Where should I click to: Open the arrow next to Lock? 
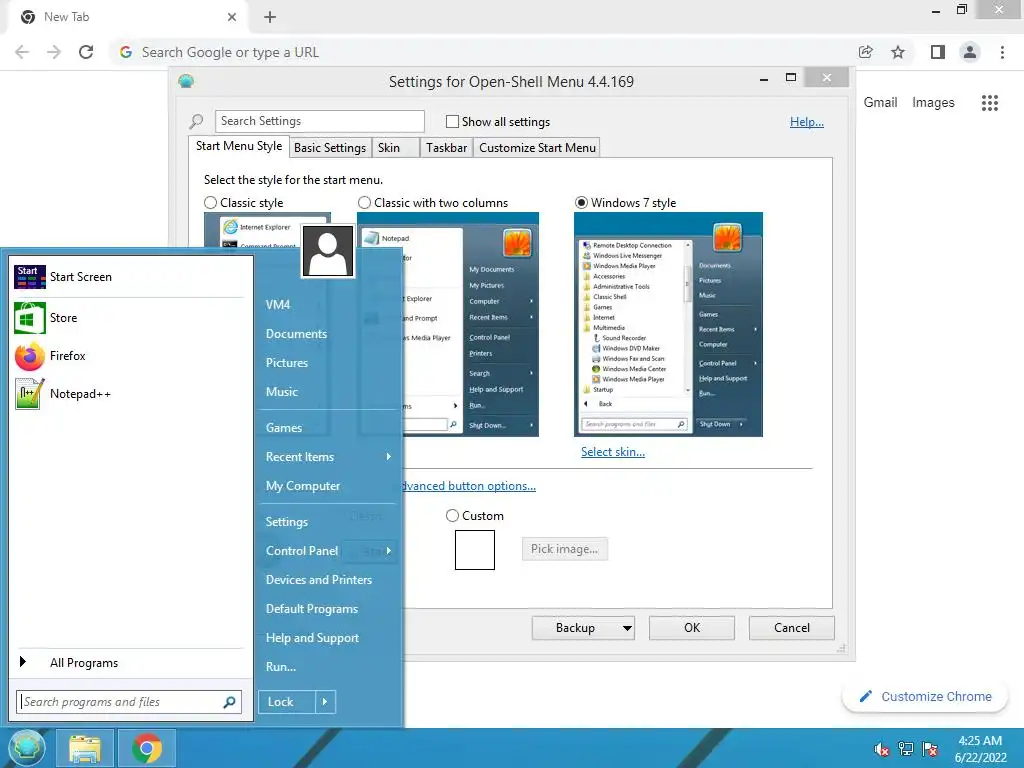coord(325,702)
